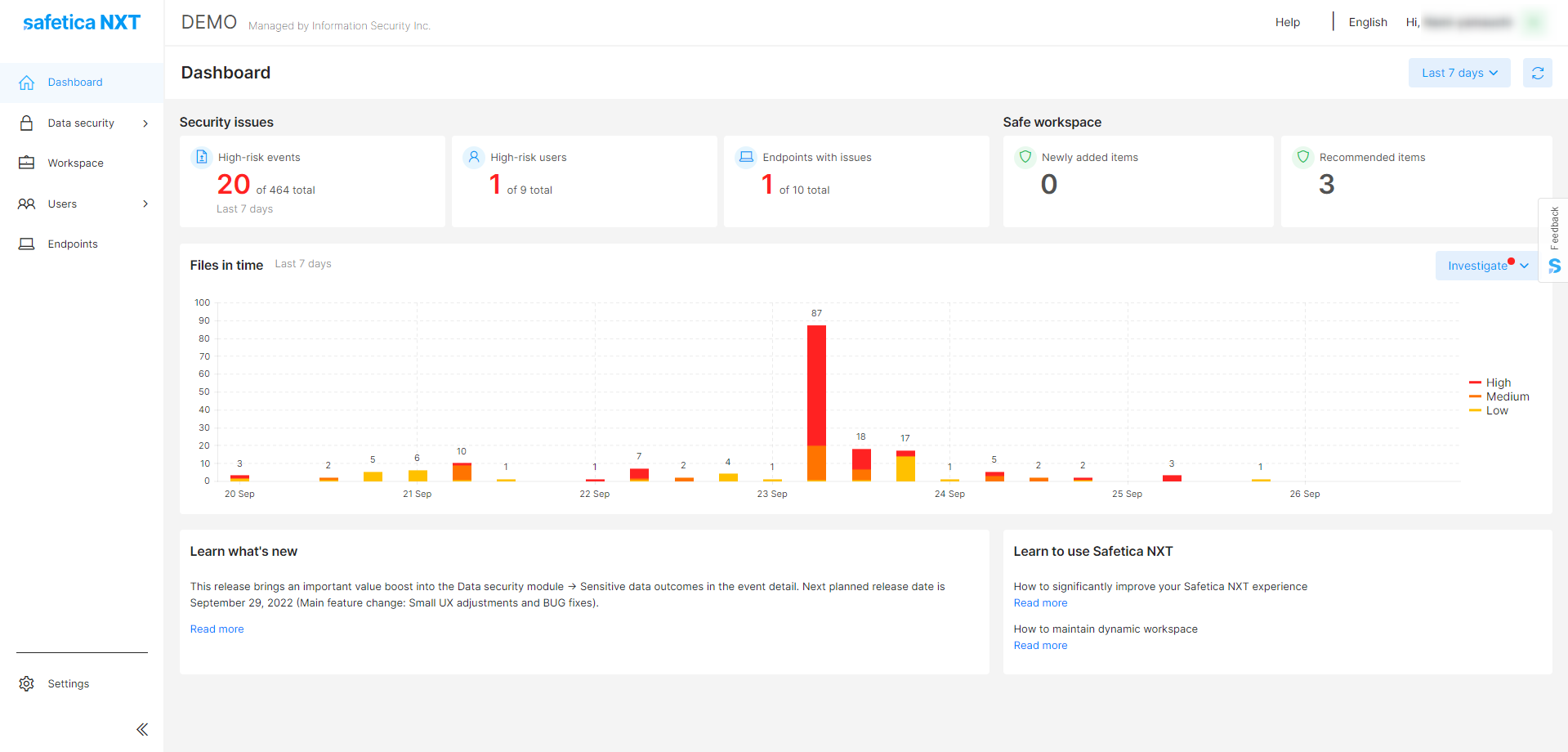Open the Investigate dropdown

(x=1487, y=266)
